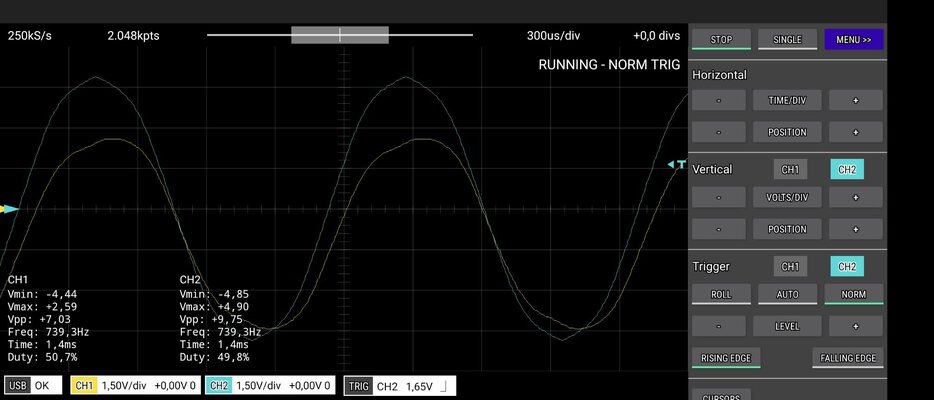This screenshot has height=400, width=934.
Task: Click the trigger LEVEL button
Action: 787,326
